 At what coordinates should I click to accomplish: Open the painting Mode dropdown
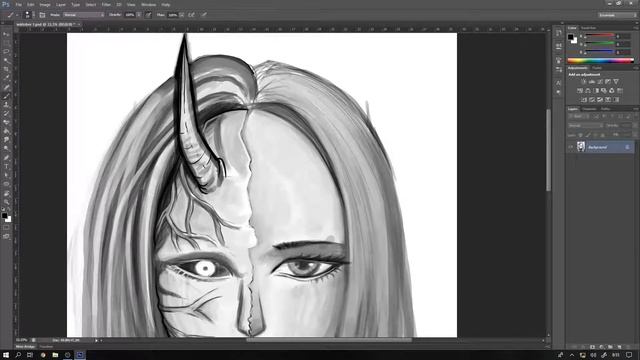(x=83, y=15)
